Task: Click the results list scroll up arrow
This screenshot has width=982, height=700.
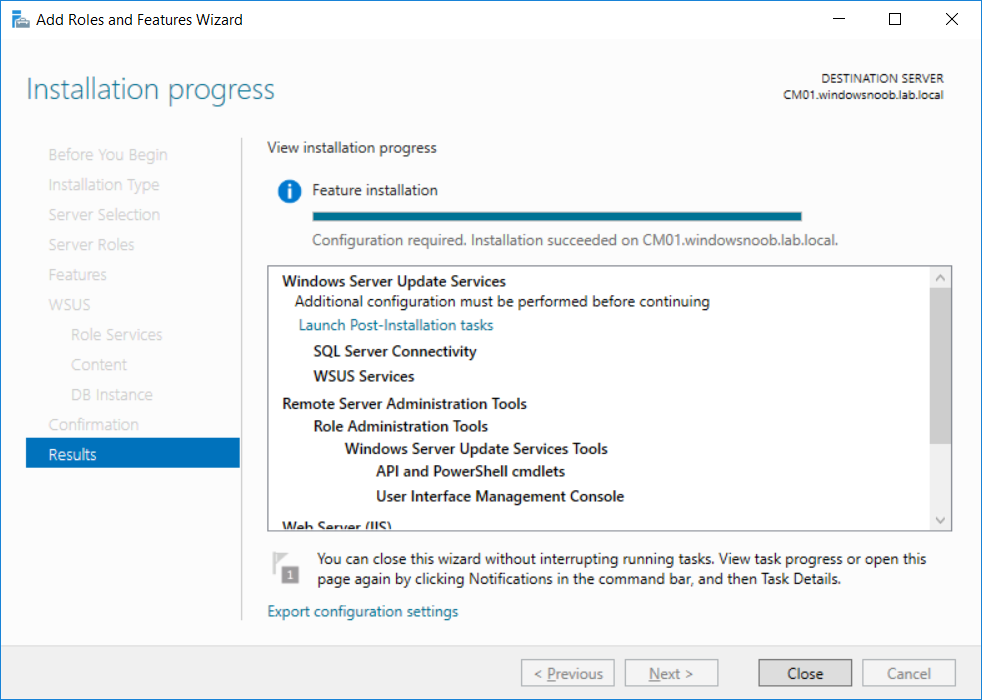Action: point(940,277)
